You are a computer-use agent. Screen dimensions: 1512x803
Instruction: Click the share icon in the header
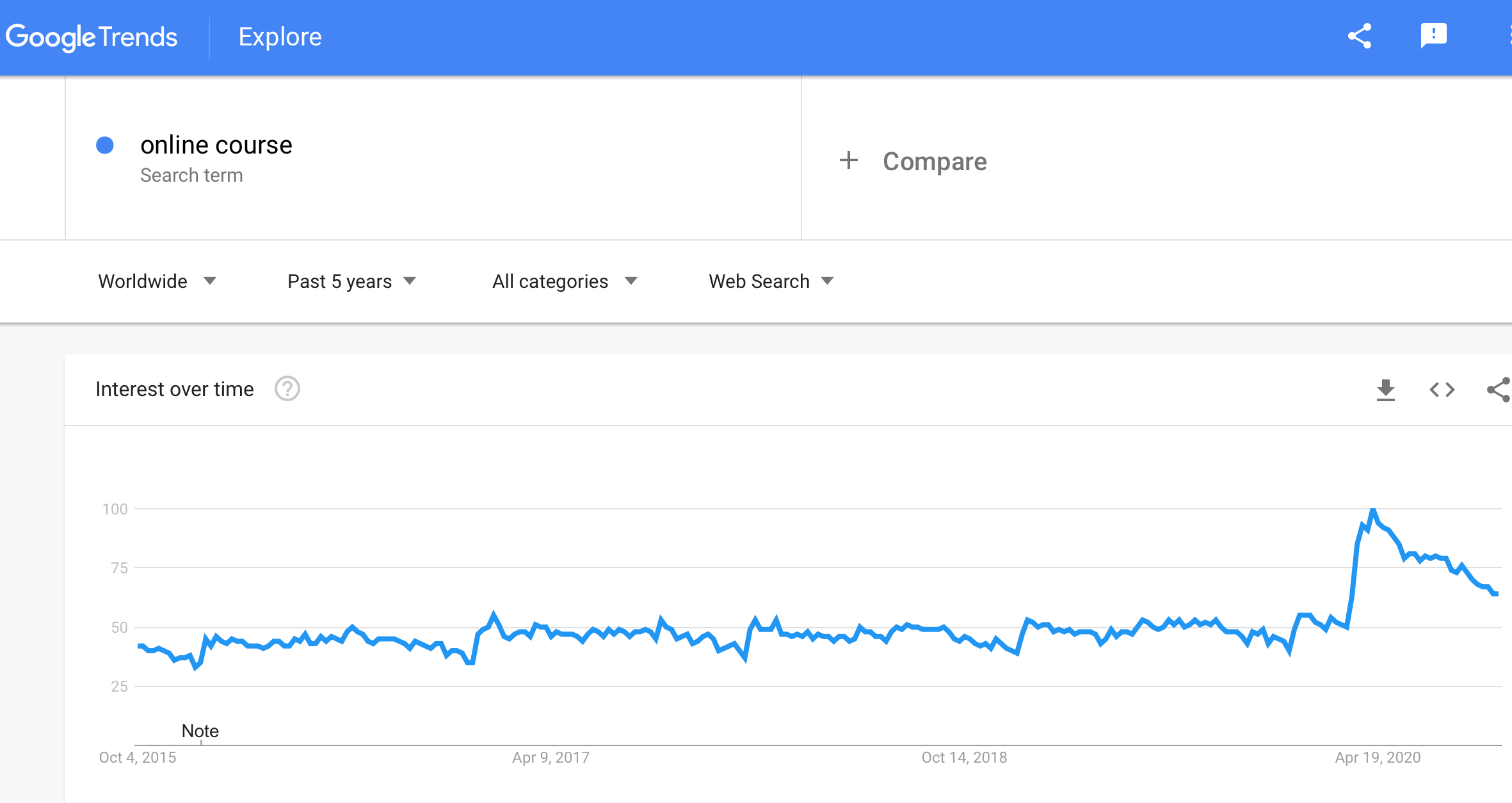1360,36
